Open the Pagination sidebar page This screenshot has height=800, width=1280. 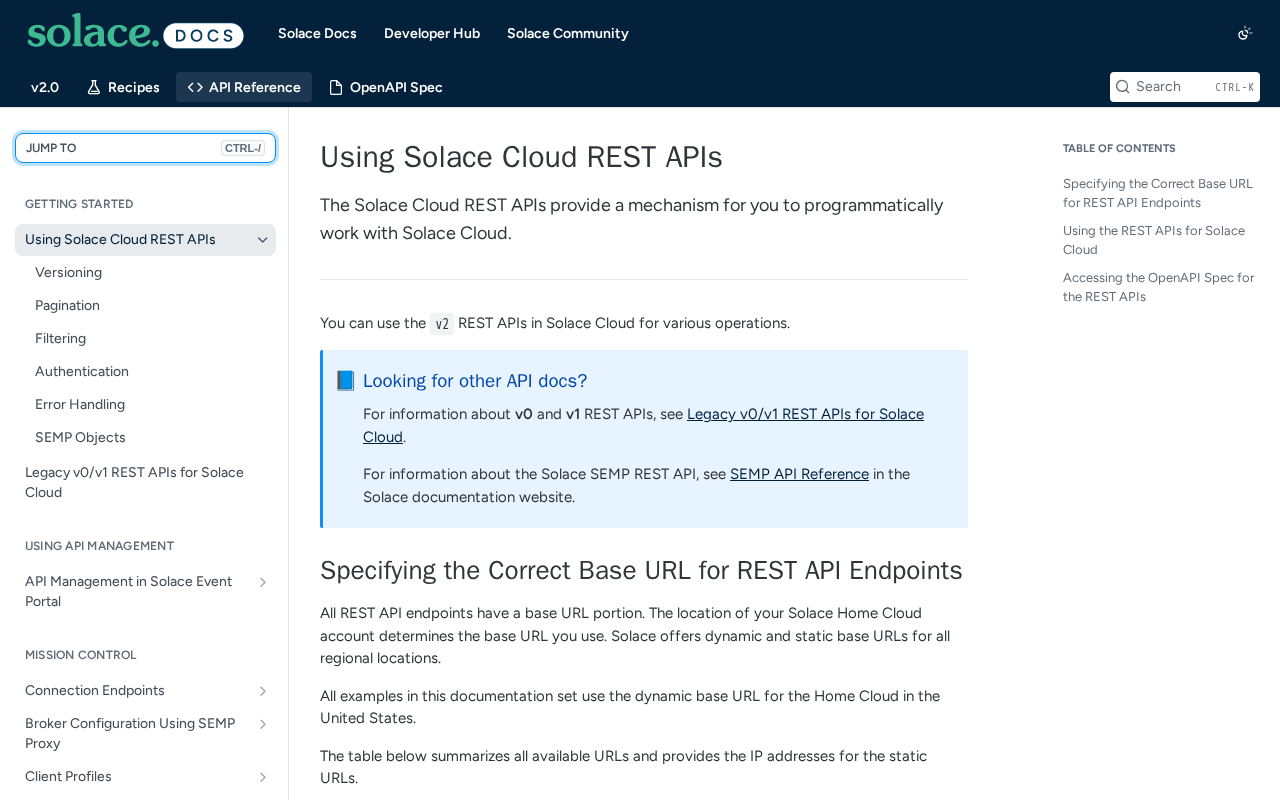(67, 306)
